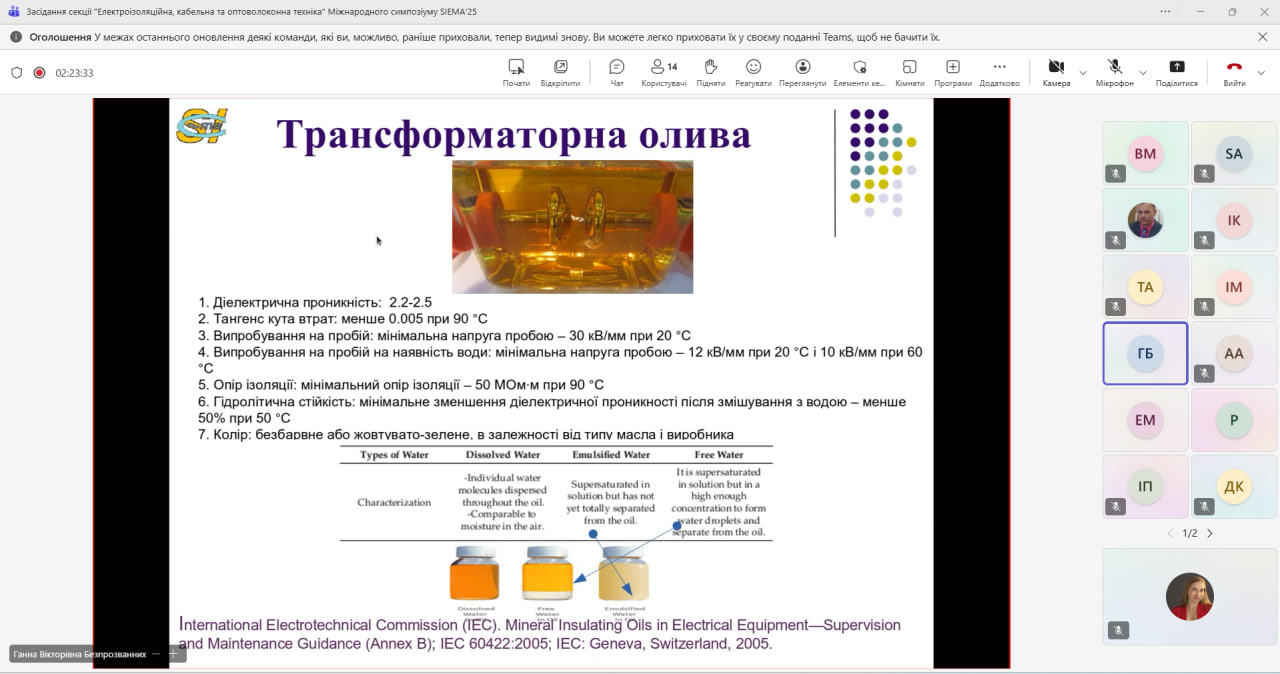Expand microphone options dropdown arrow
1280x674 pixels.
[1143, 73]
